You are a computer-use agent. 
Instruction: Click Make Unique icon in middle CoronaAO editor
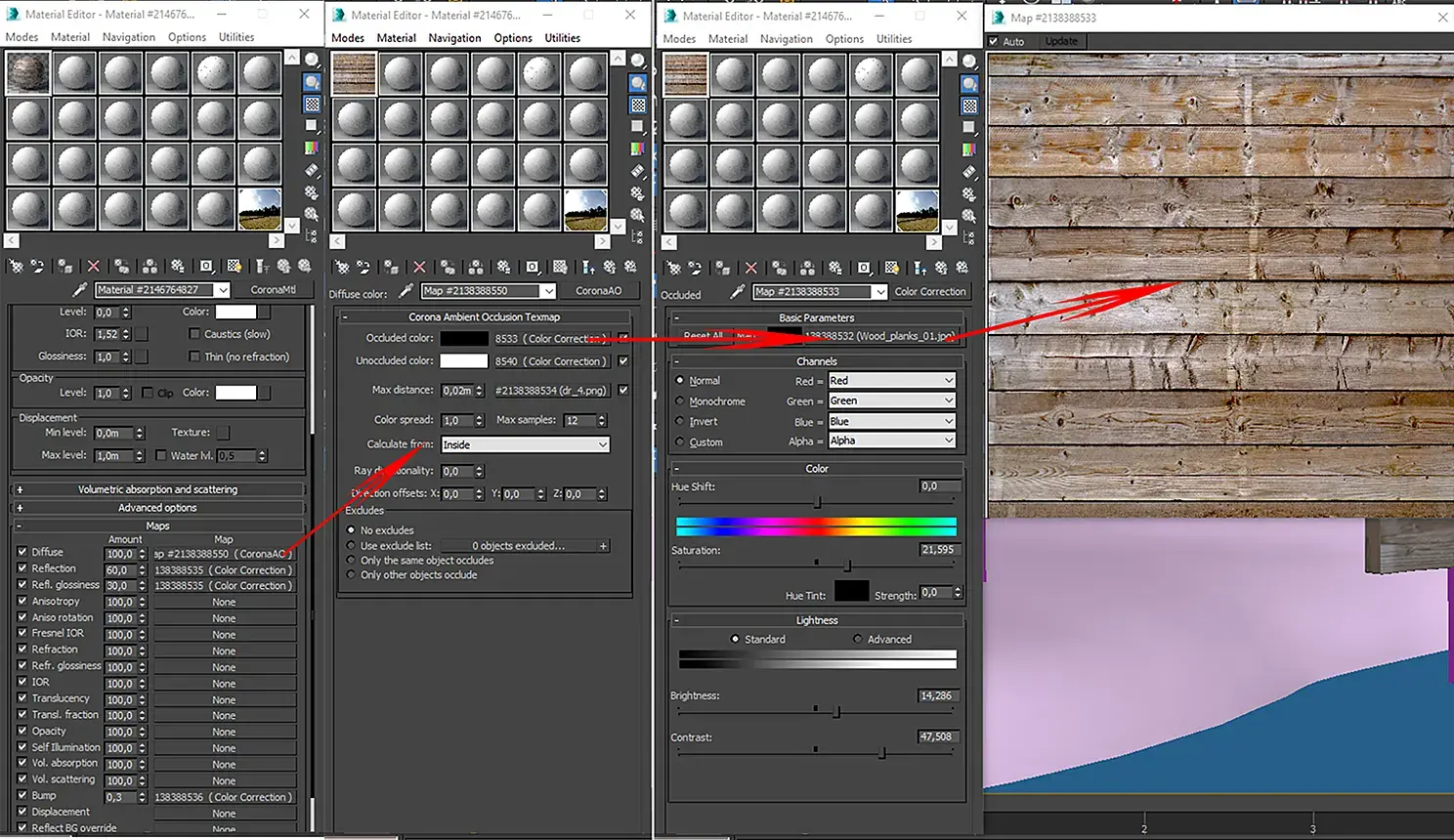(476, 267)
